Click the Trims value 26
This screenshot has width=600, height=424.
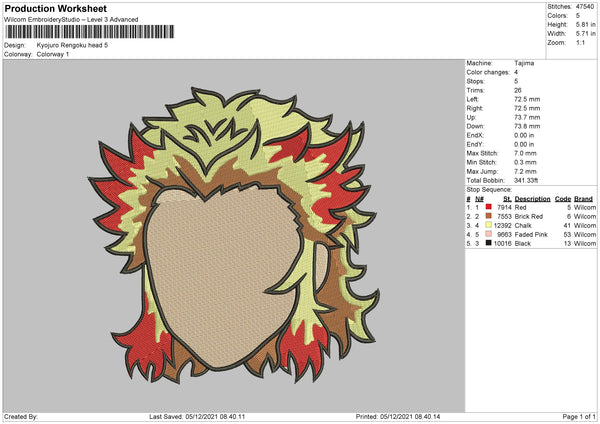[x=518, y=90]
